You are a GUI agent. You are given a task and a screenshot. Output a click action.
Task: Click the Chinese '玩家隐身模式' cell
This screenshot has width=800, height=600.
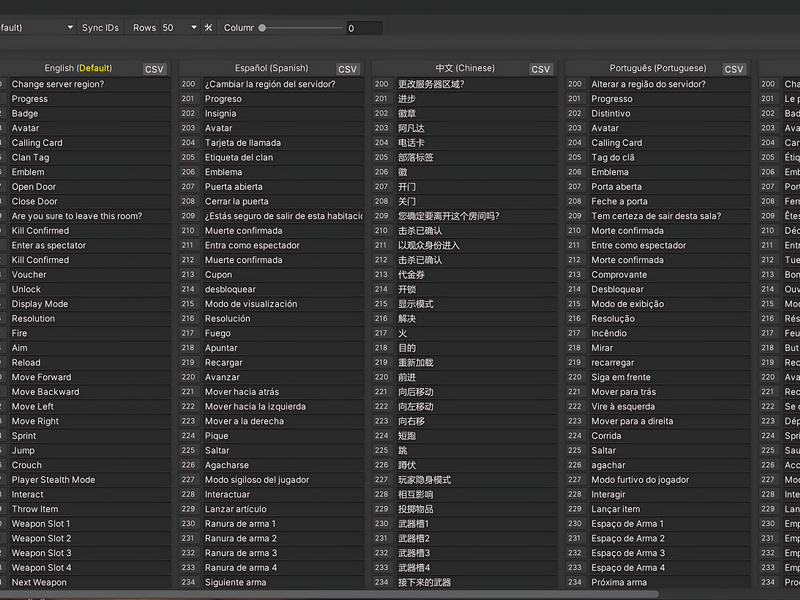point(477,480)
